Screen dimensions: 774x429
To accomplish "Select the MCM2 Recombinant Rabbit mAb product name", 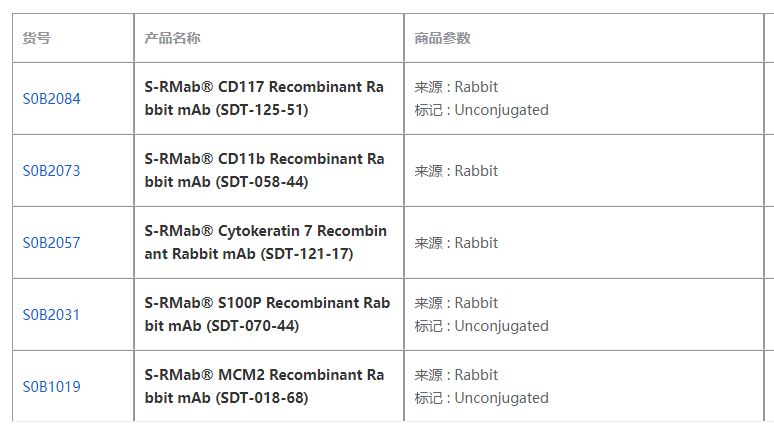I will click(264, 386).
